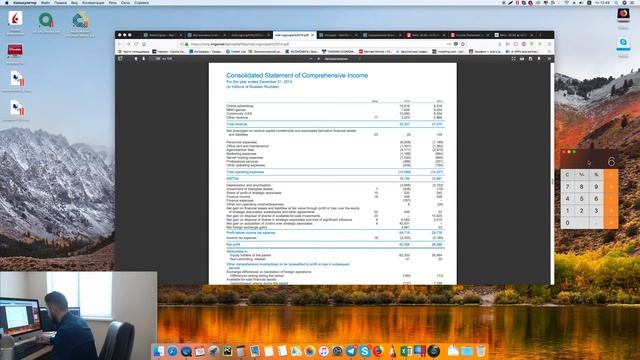
Task: Open Calendar from the dock
Action: coord(200,351)
